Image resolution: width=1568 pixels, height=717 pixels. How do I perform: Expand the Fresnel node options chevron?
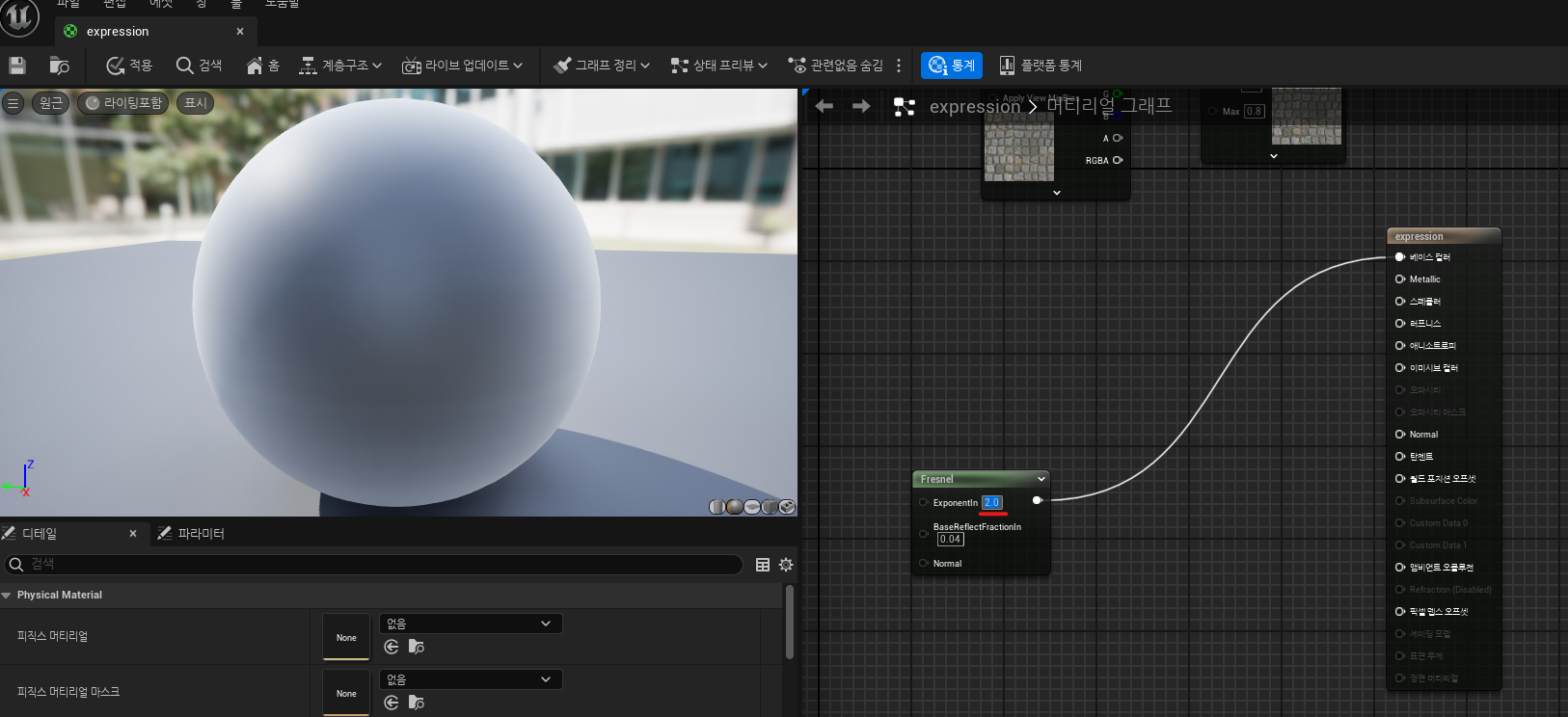tap(1041, 479)
